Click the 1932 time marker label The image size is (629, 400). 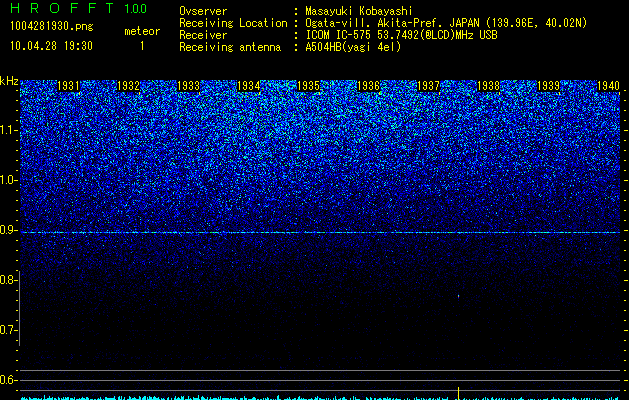[x=128, y=86]
